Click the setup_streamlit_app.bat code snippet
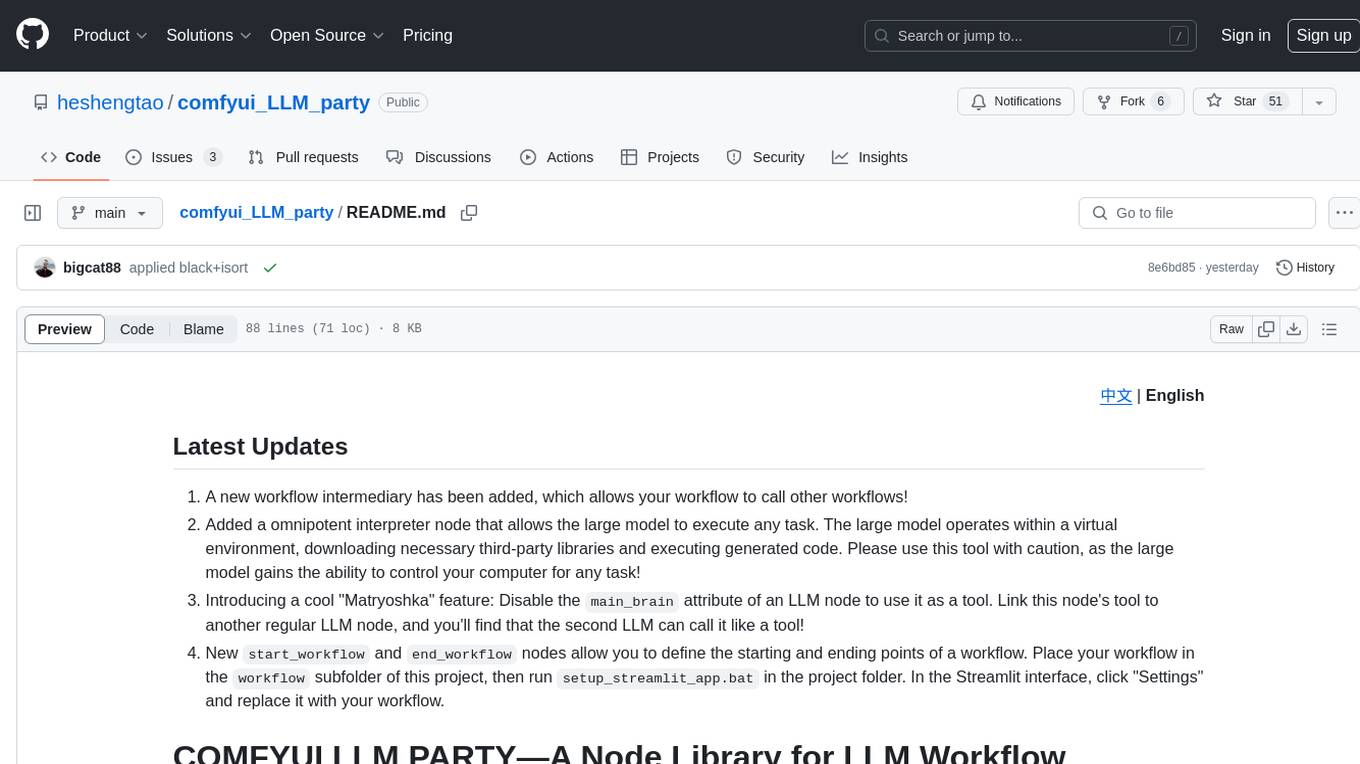This screenshot has height=764, width=1360. pyautogui.click(x=658, y=677)
